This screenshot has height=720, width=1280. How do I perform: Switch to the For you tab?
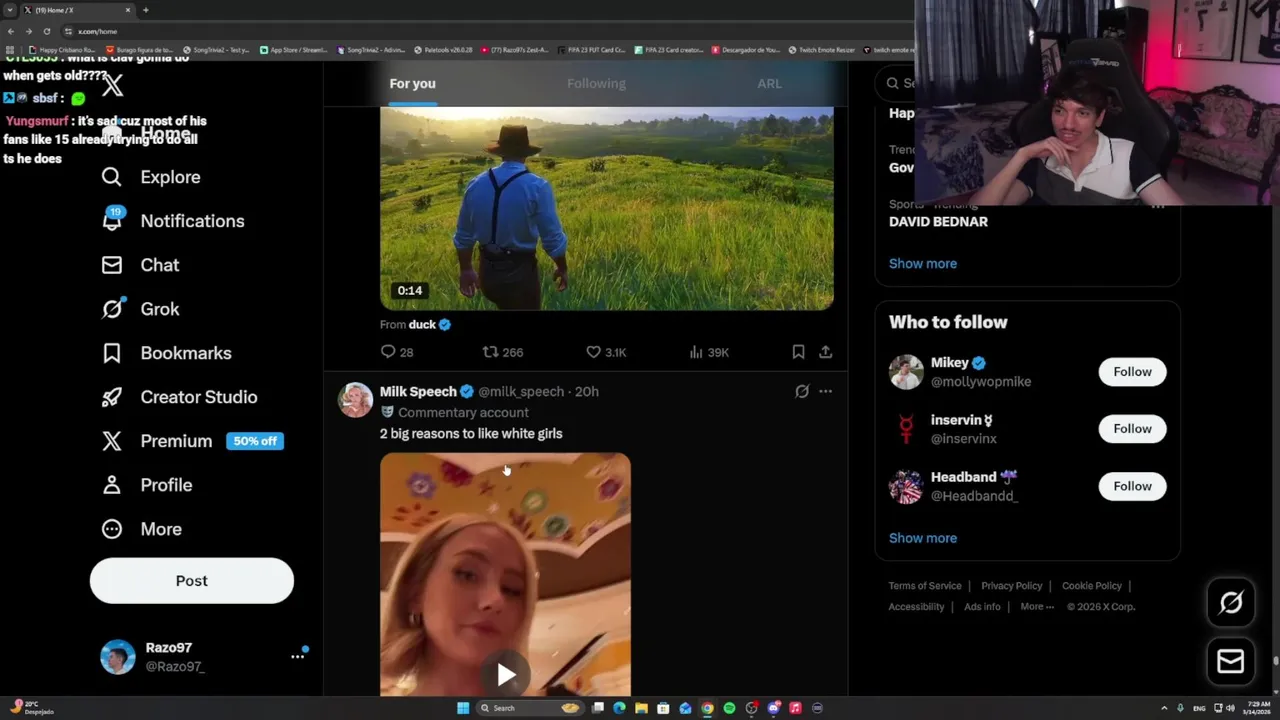[412, 84]
